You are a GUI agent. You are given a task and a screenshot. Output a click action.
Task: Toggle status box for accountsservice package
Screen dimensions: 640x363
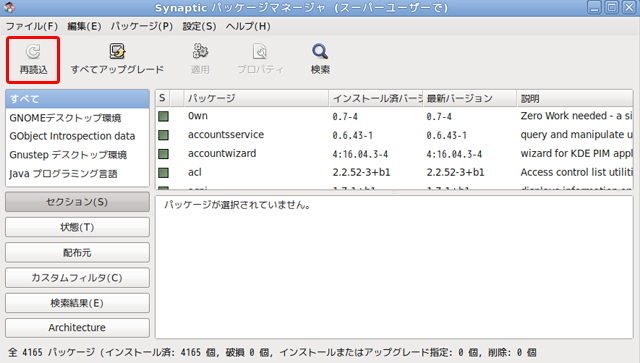(163, 135)
